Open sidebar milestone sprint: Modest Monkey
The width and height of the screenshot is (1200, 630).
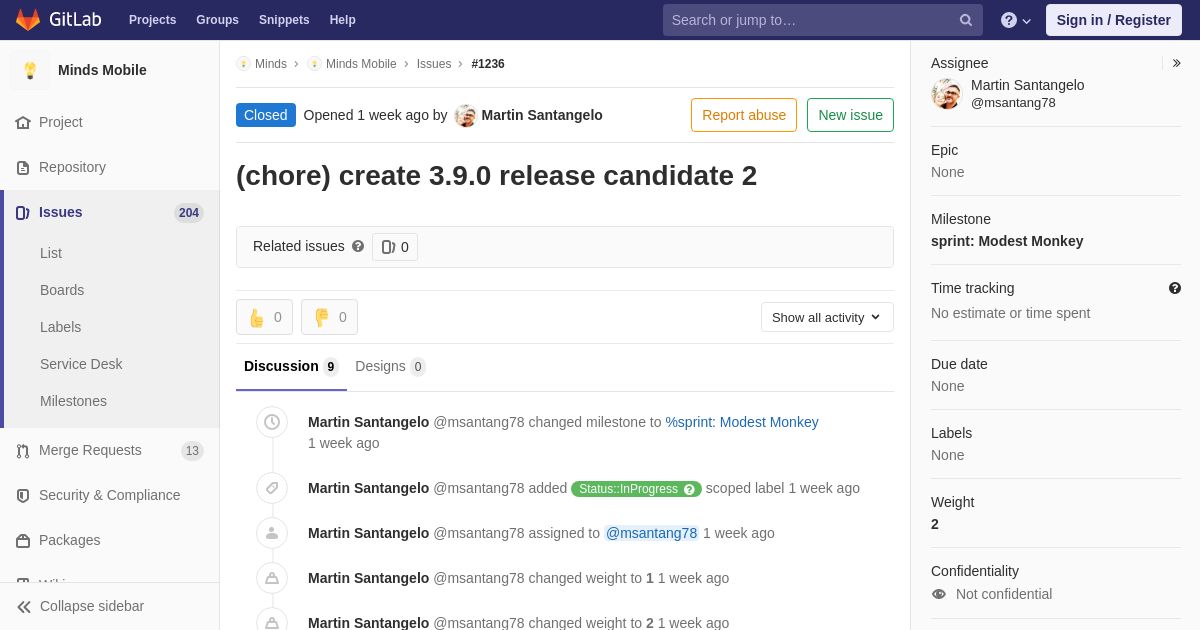[1007, 241]
